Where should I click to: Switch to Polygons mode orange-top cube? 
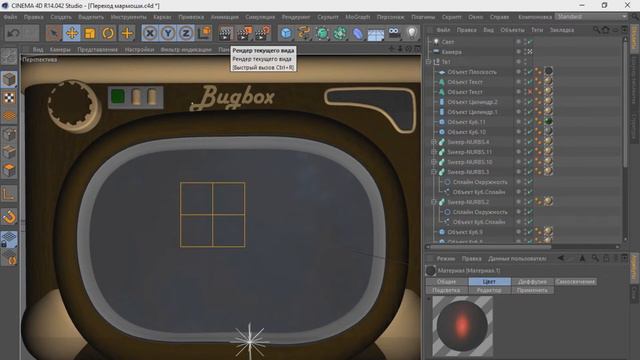point(9,169)
